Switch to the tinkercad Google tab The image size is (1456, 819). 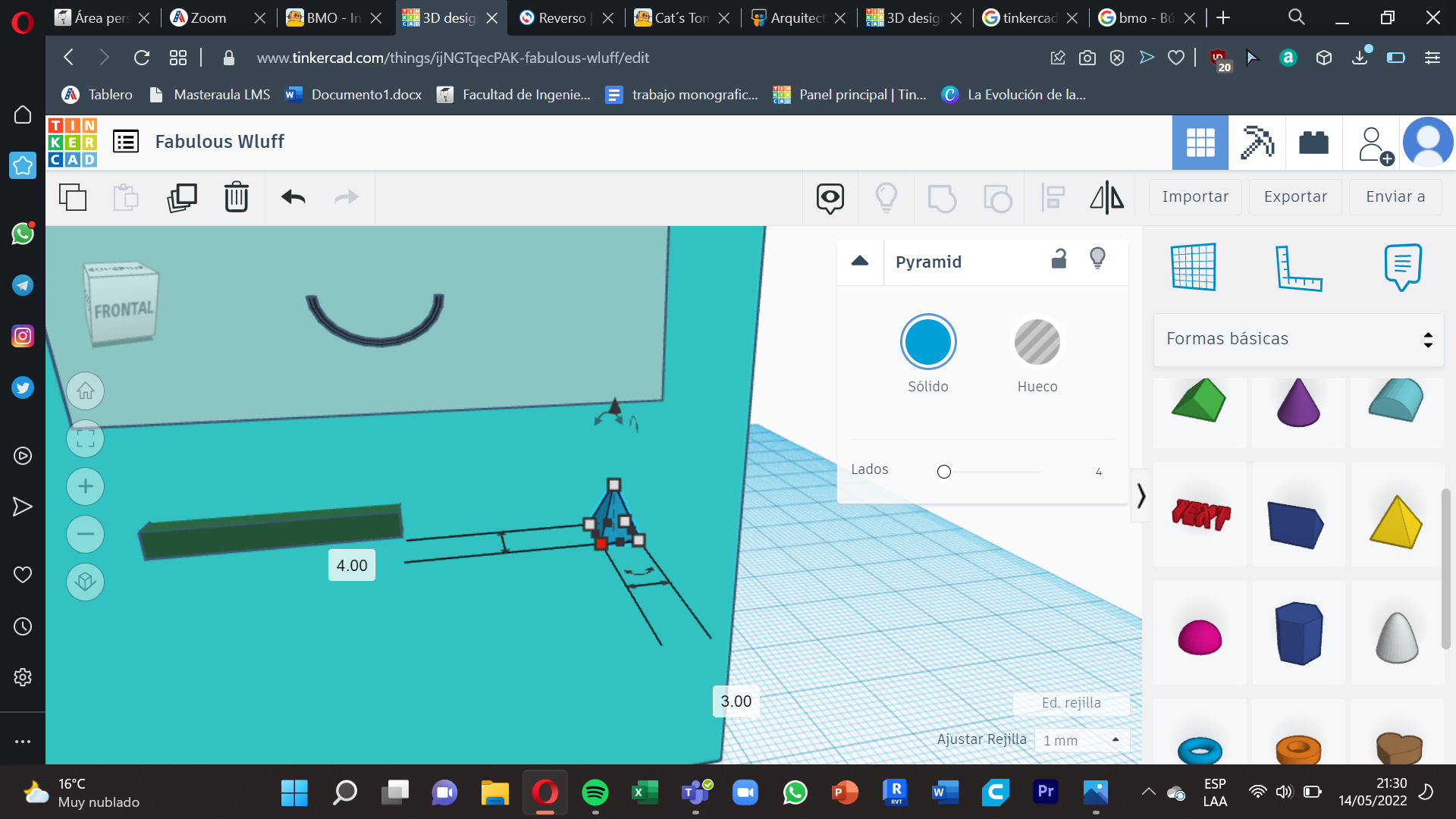pyautogui.click(x=1030, y=17)
